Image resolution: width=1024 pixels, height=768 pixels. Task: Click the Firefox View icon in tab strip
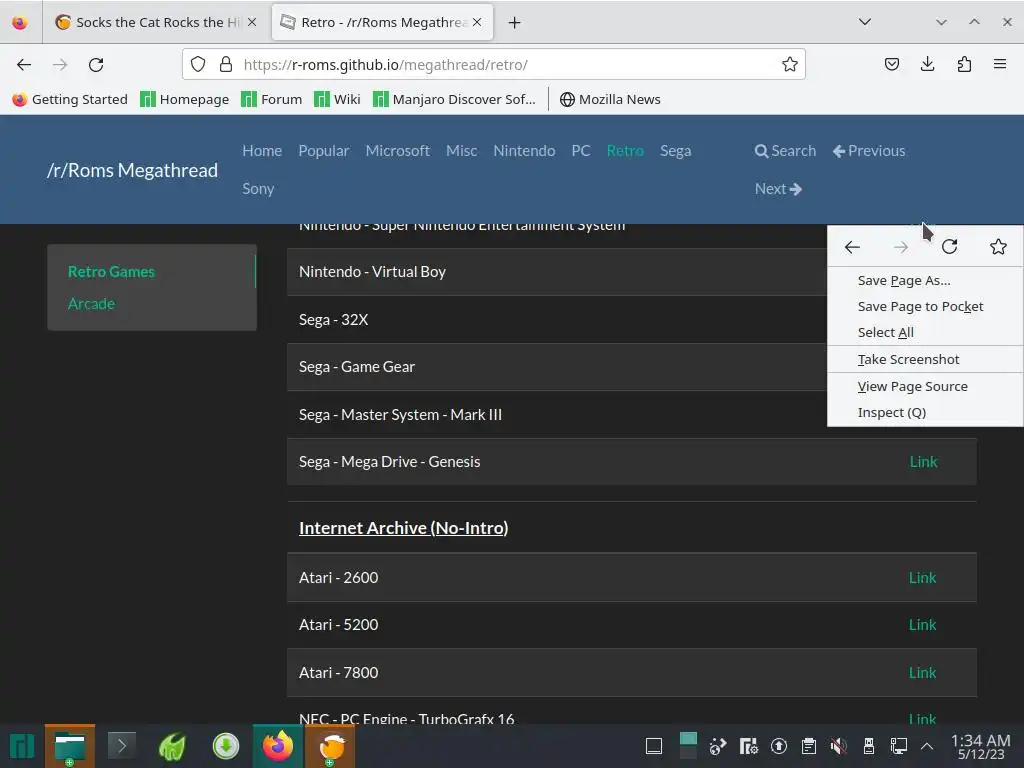[20, 23]
